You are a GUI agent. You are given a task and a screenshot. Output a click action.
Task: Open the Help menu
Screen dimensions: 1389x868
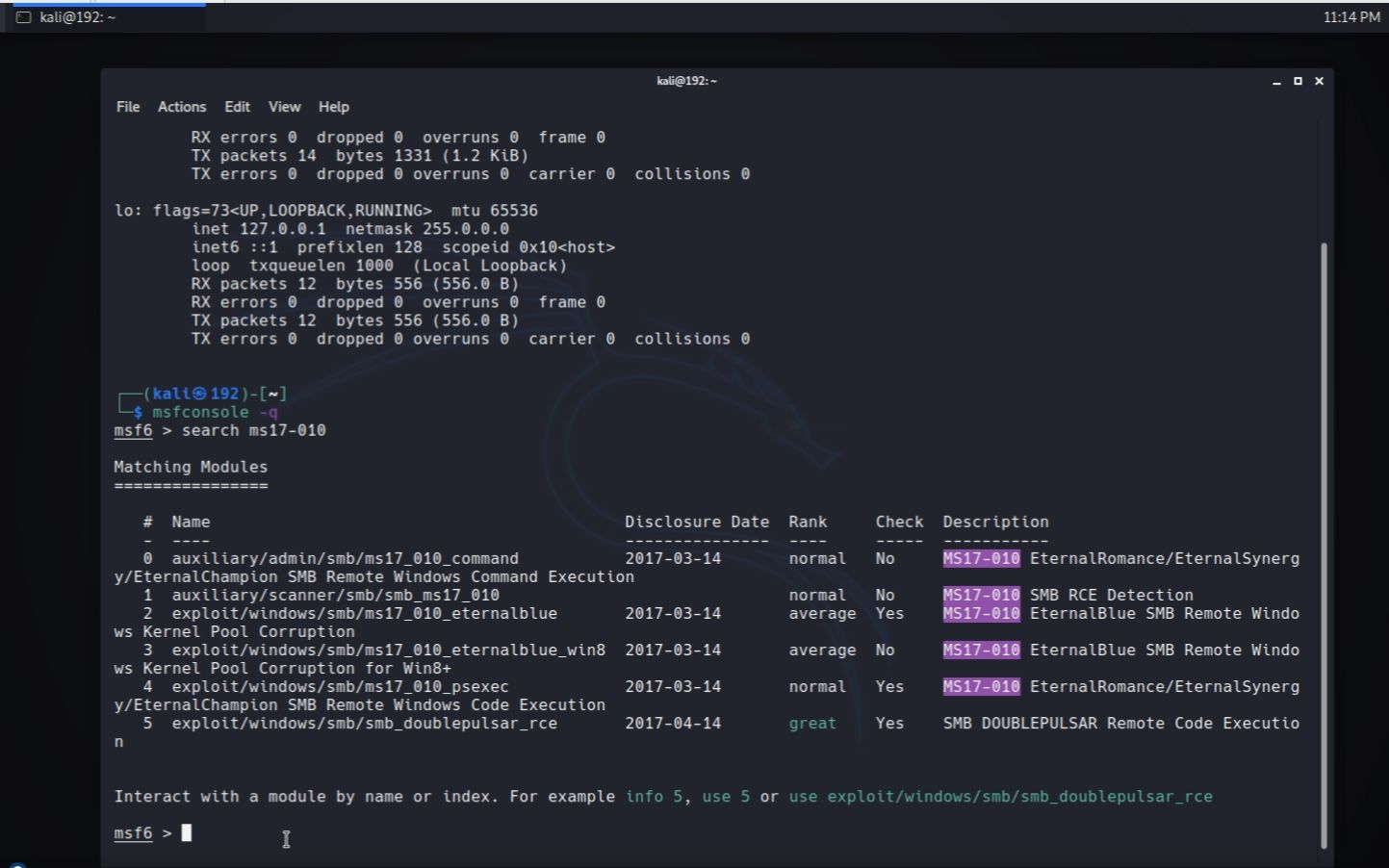(x=332, y=107)
